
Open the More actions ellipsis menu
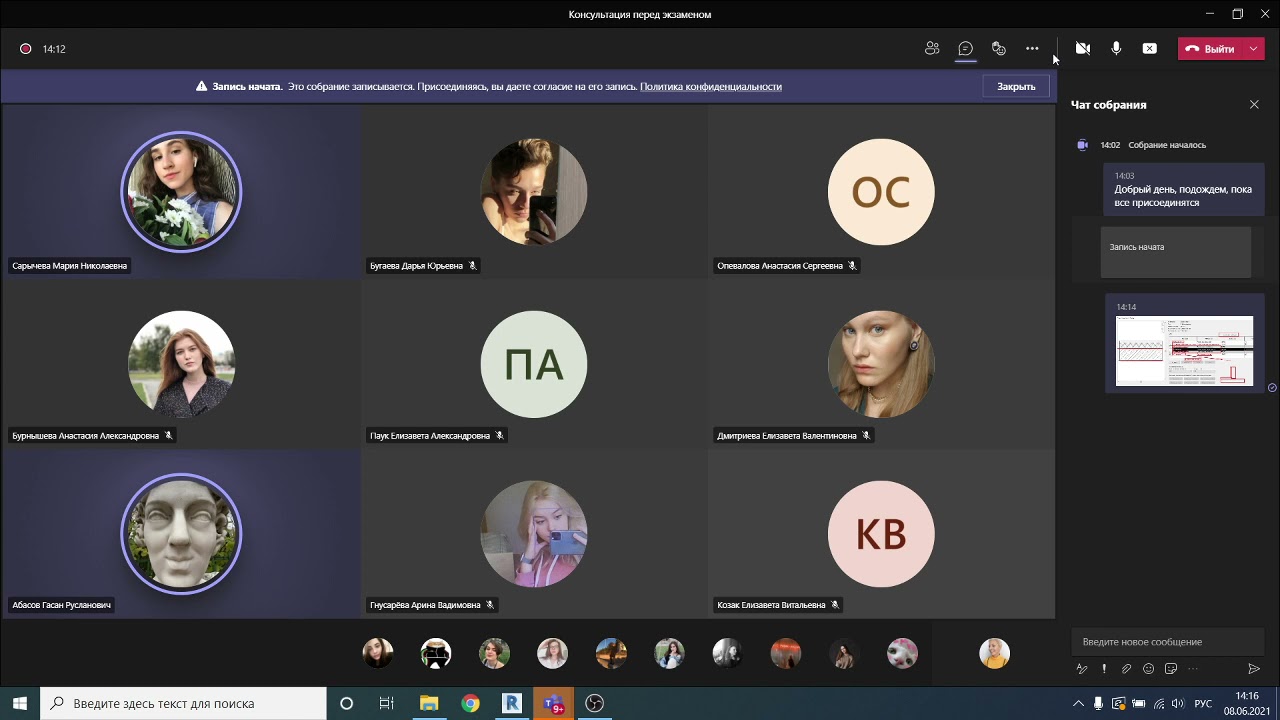click(x=1032, y=48)
